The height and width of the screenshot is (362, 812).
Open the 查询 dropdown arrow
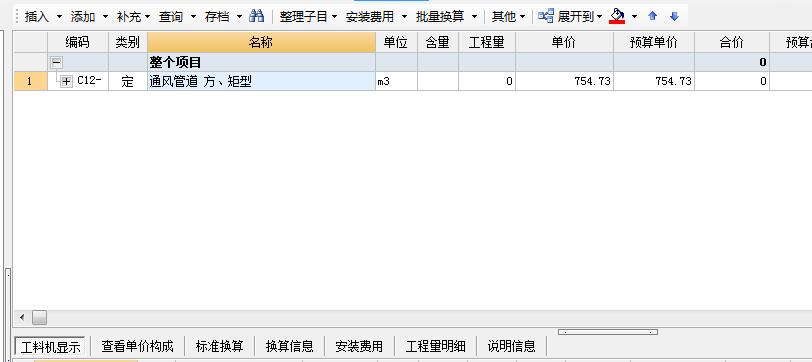coord(193,17)
